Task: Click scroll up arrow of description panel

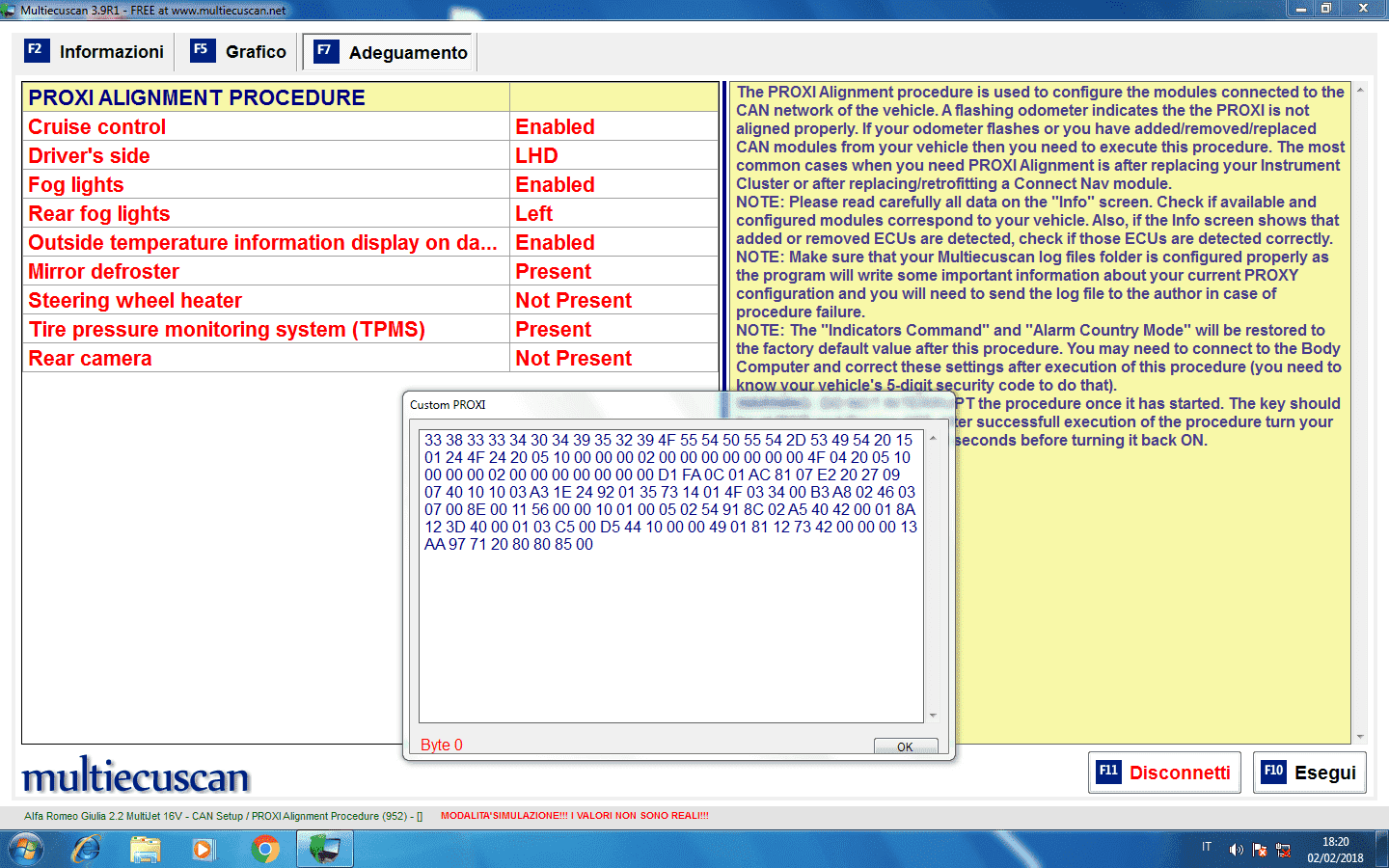Action: 1360,90
